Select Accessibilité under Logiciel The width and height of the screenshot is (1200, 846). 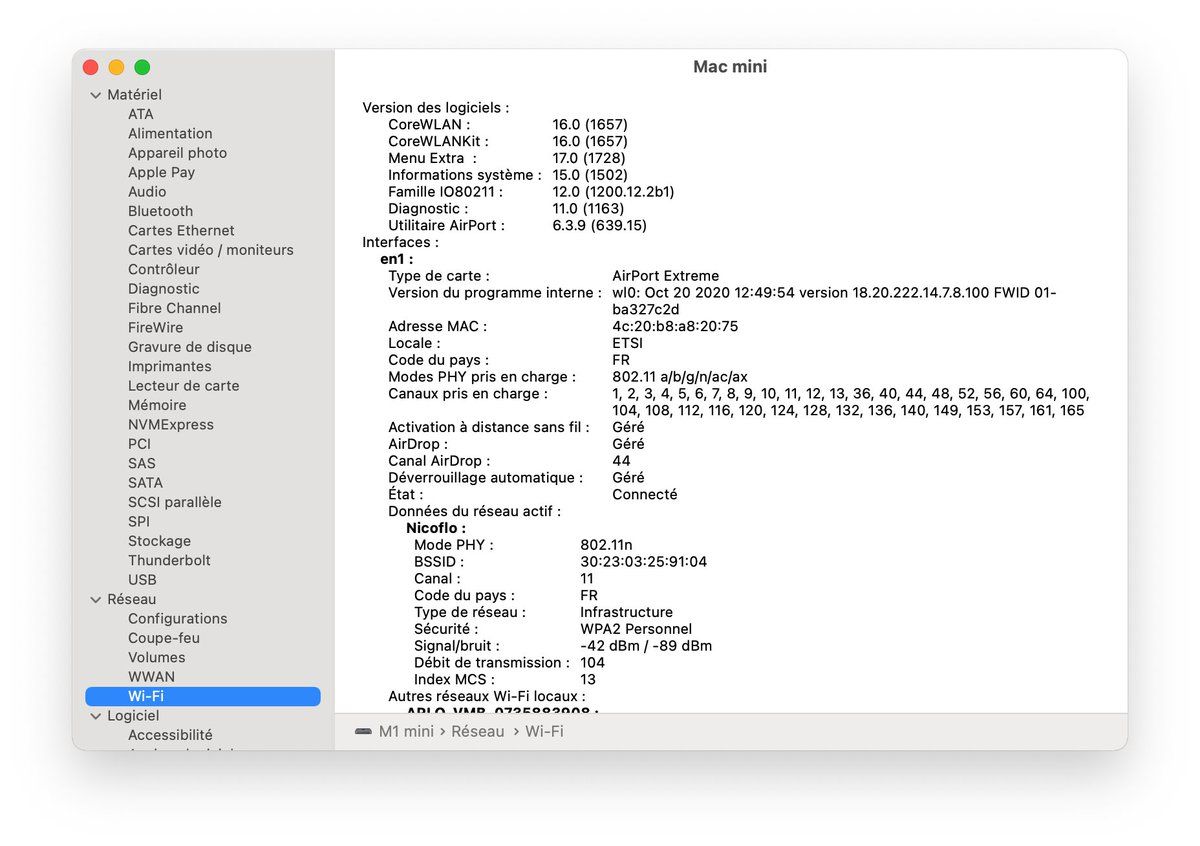pos(170,735)
